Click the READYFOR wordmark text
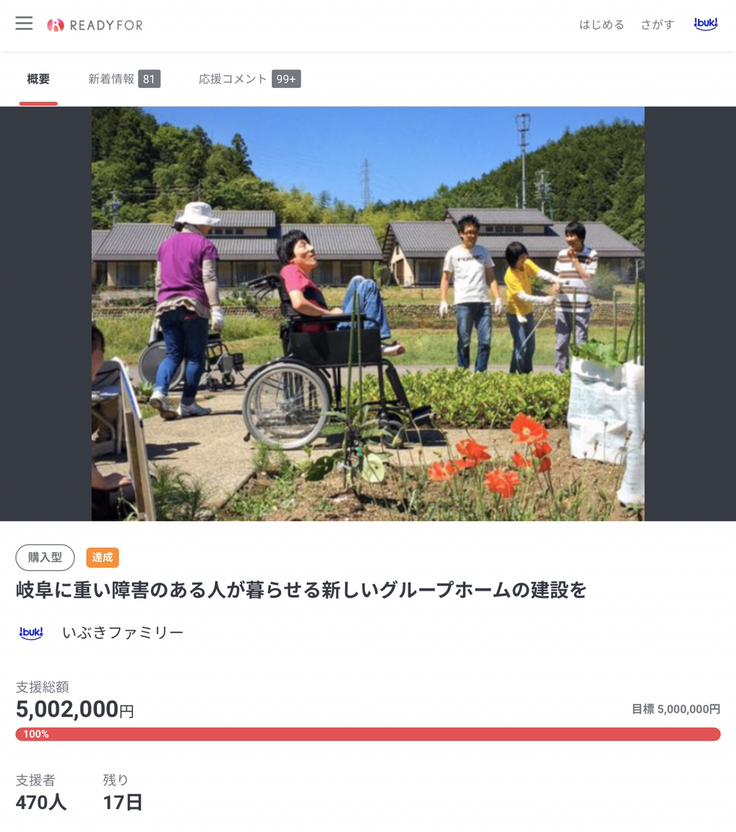Image resolution: width=736 pixels, height=832 pixels. click(x=106, y=25)
